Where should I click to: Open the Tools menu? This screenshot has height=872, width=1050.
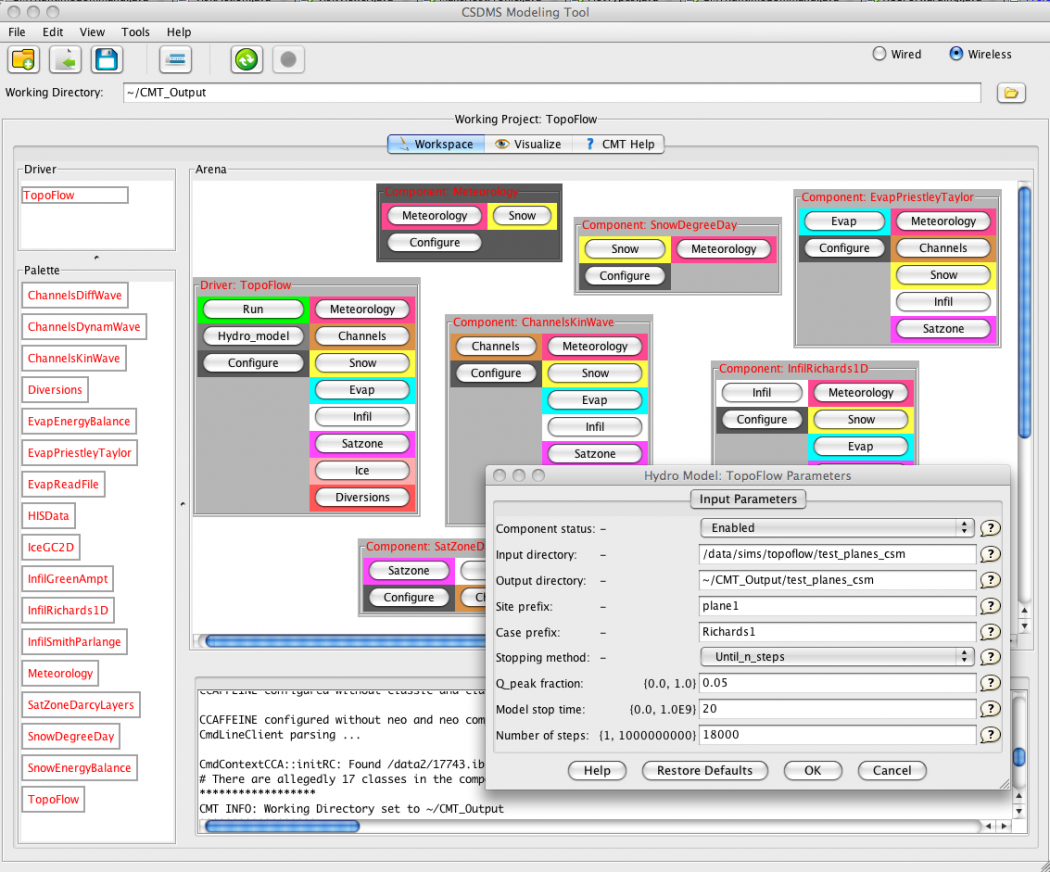[135, 32]
